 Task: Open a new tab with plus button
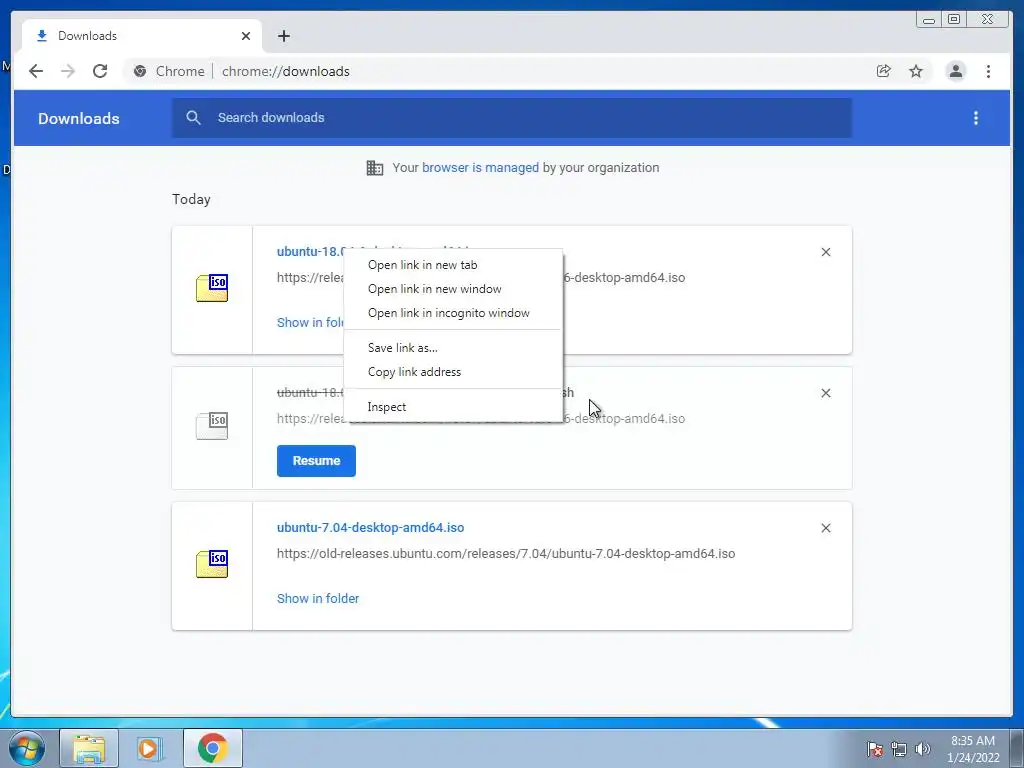pos(283,36)
